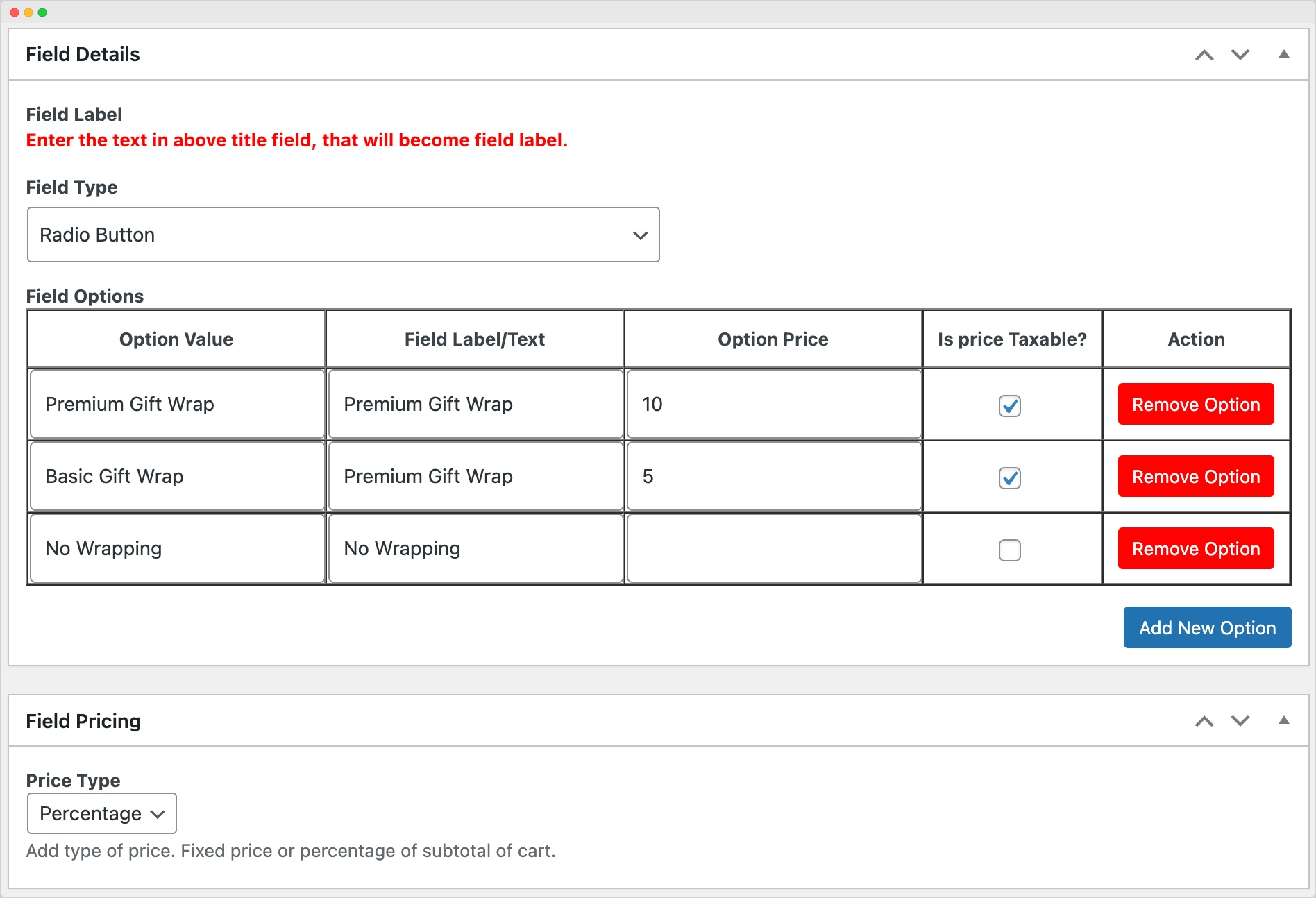Focus the Basic Gift Wrap option value field
The height and width of the screenshot is (898, 1316).
click(x=177, y=476)
